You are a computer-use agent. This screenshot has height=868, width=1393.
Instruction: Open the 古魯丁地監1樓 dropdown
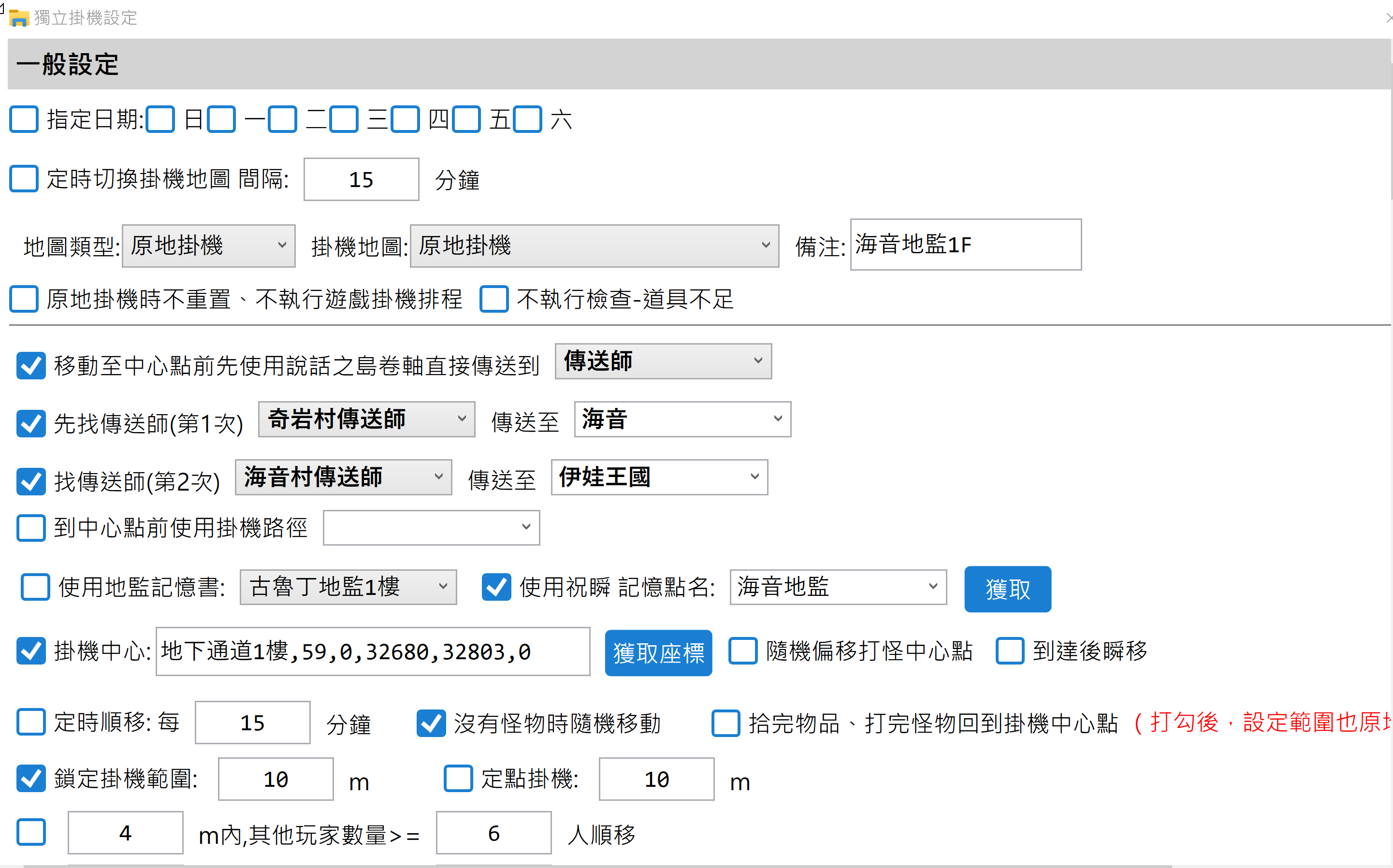coord(348,587)
